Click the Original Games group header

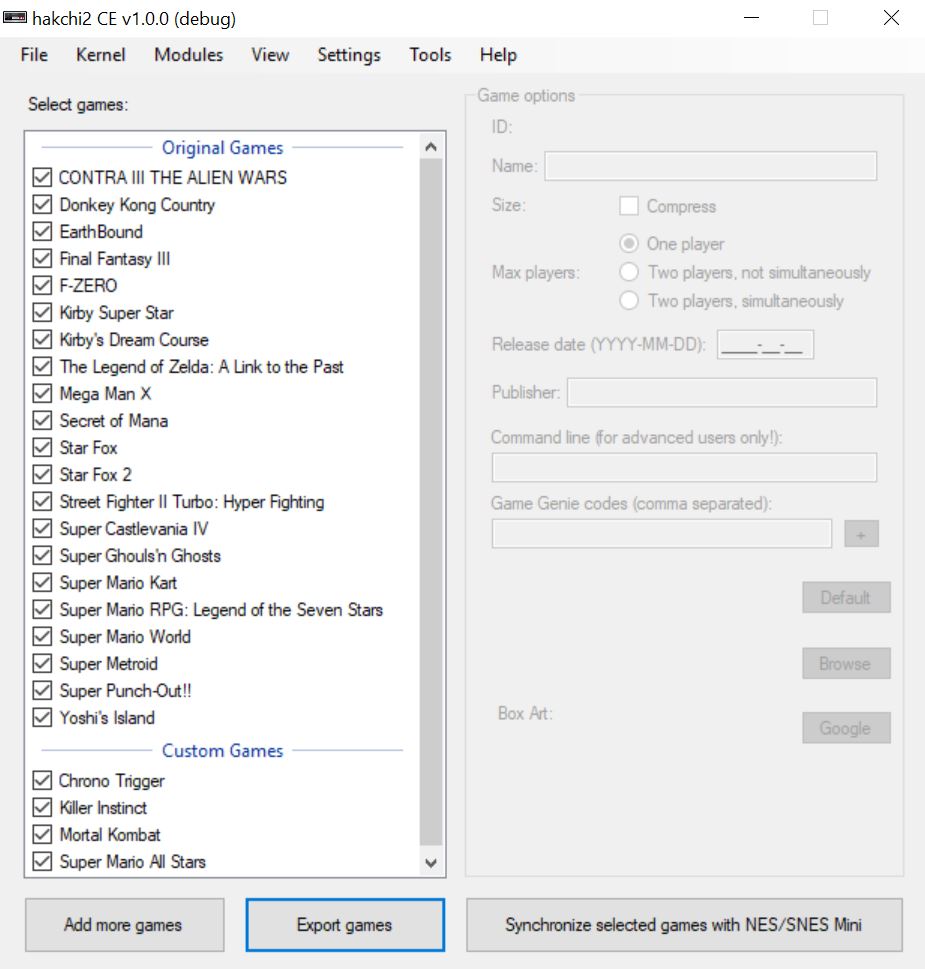point(222,148)
